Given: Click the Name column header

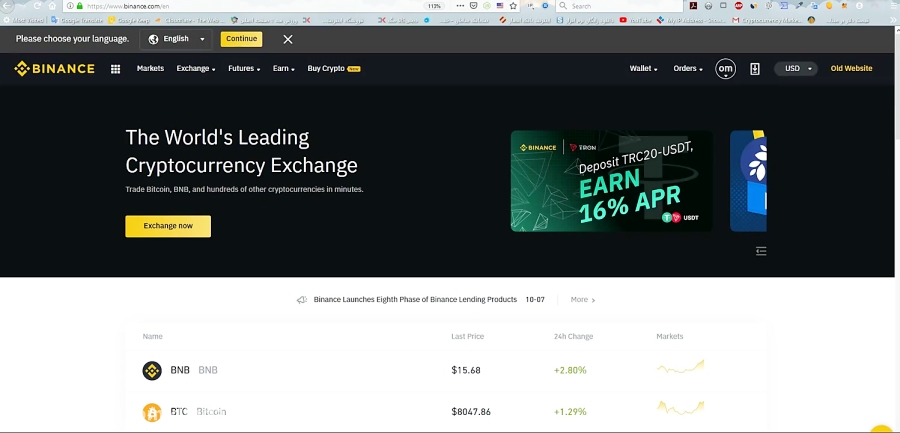Looking at the screenshot, I should pos(153,337).
